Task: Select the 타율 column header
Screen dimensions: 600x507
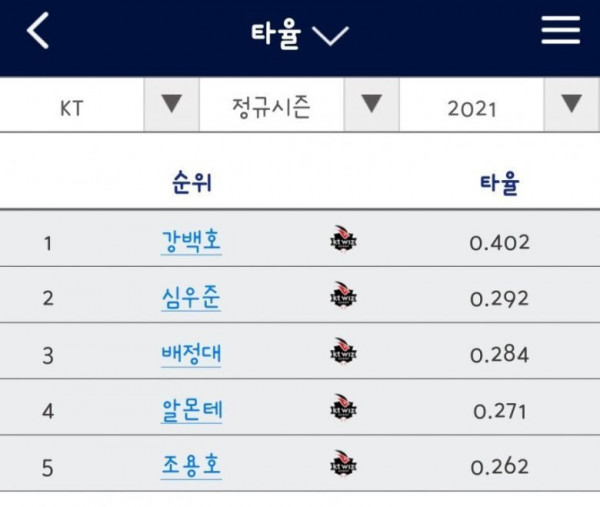Action: [499, 183]
